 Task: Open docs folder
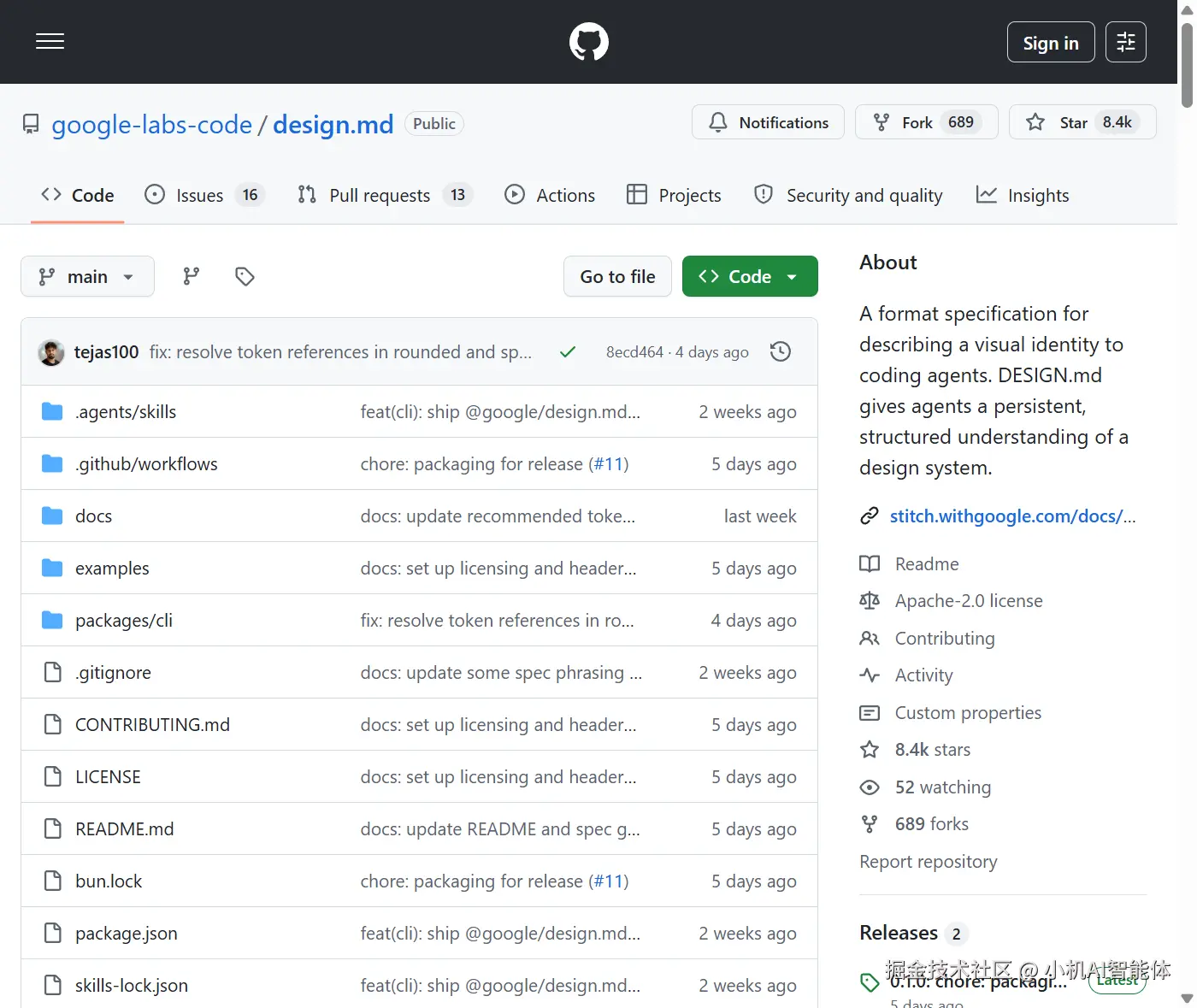(x=93, y=516)
